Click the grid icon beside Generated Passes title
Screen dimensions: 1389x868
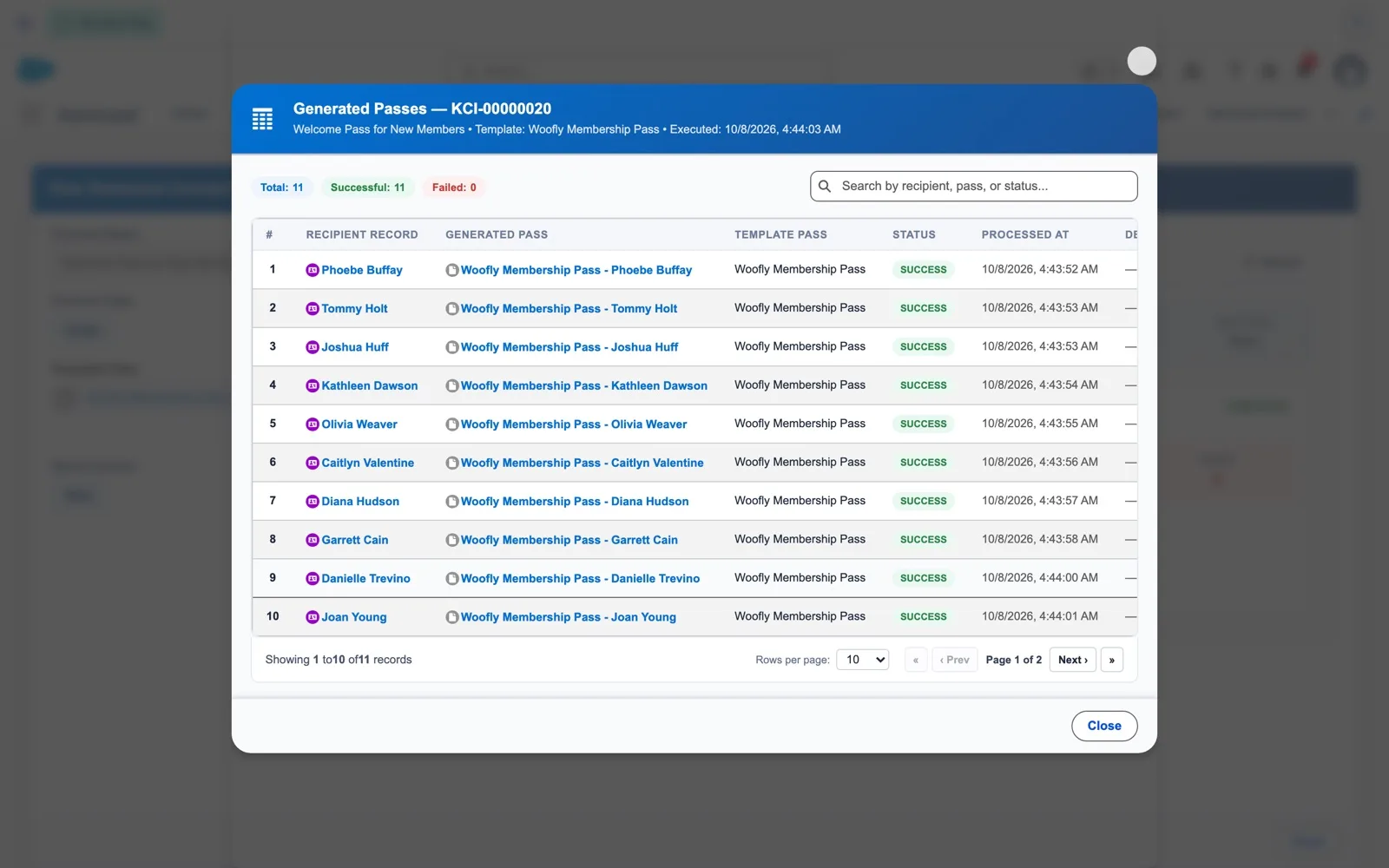pos(262,119)
